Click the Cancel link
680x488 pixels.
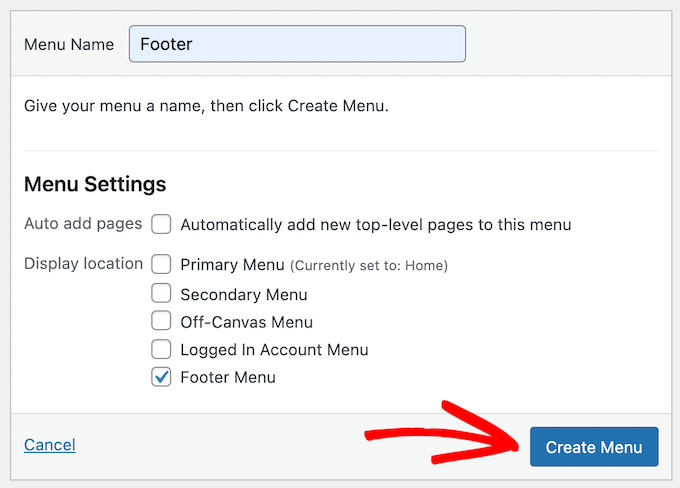[50, 445]
